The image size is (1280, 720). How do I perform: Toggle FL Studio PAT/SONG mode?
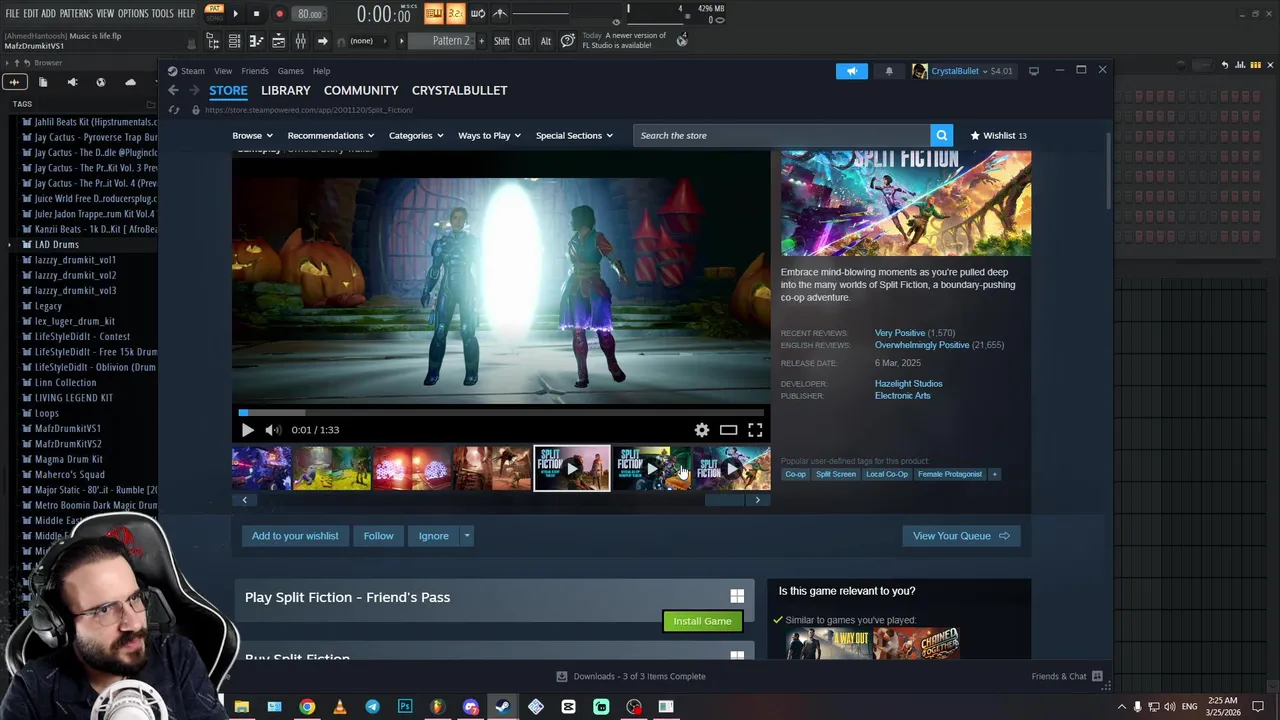click(x=214, y=13)
